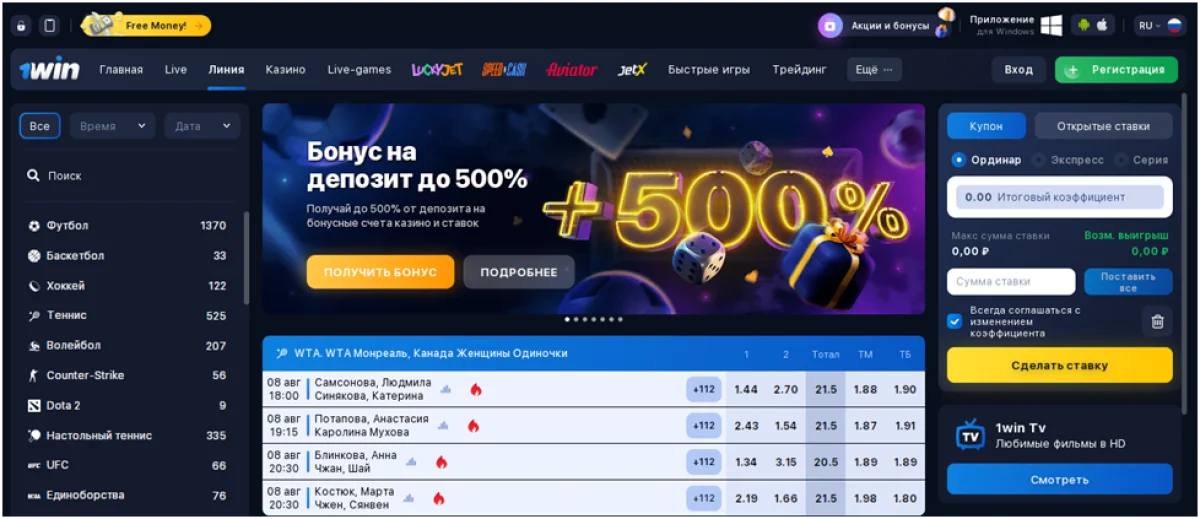Open the Казино menu item

click(x=285, y=70)
